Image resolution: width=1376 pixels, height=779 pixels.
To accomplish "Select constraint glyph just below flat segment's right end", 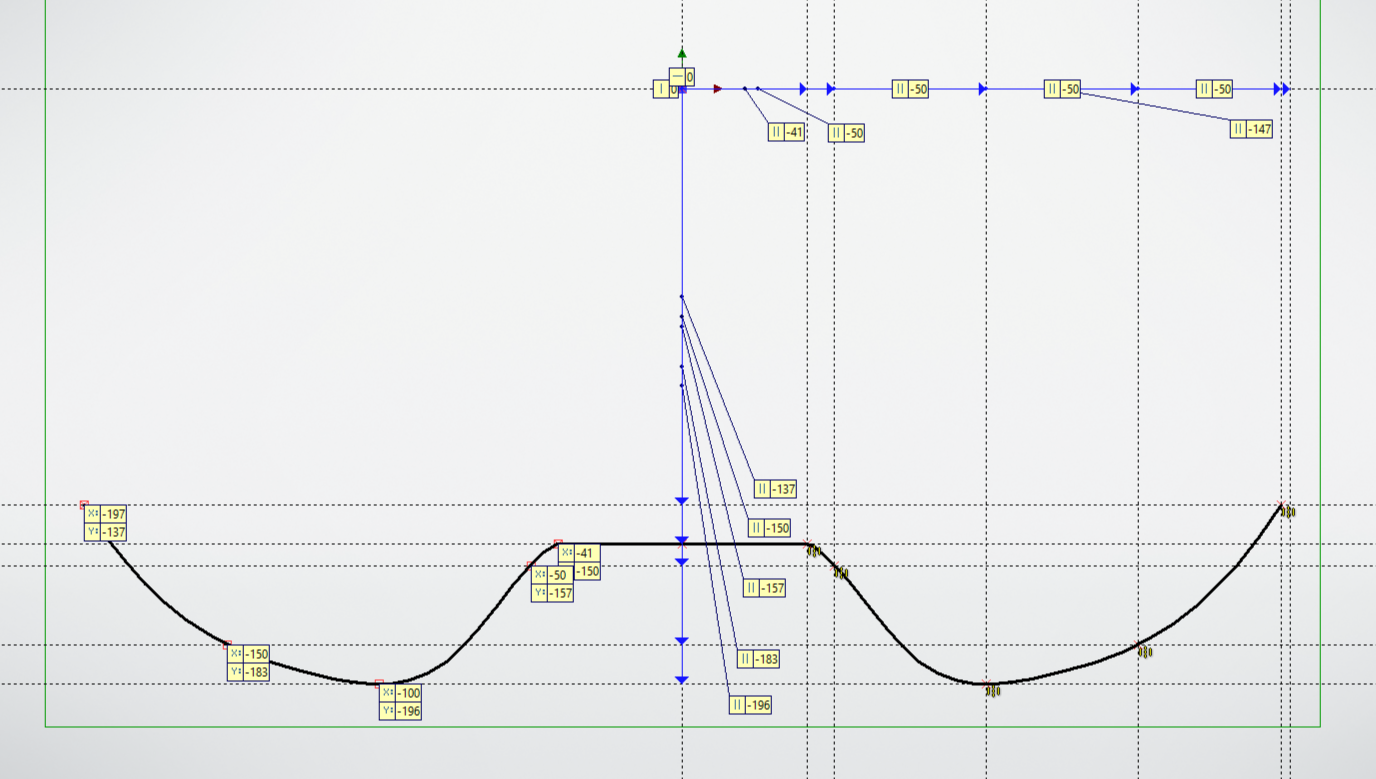I will click(x=842, y=574).
